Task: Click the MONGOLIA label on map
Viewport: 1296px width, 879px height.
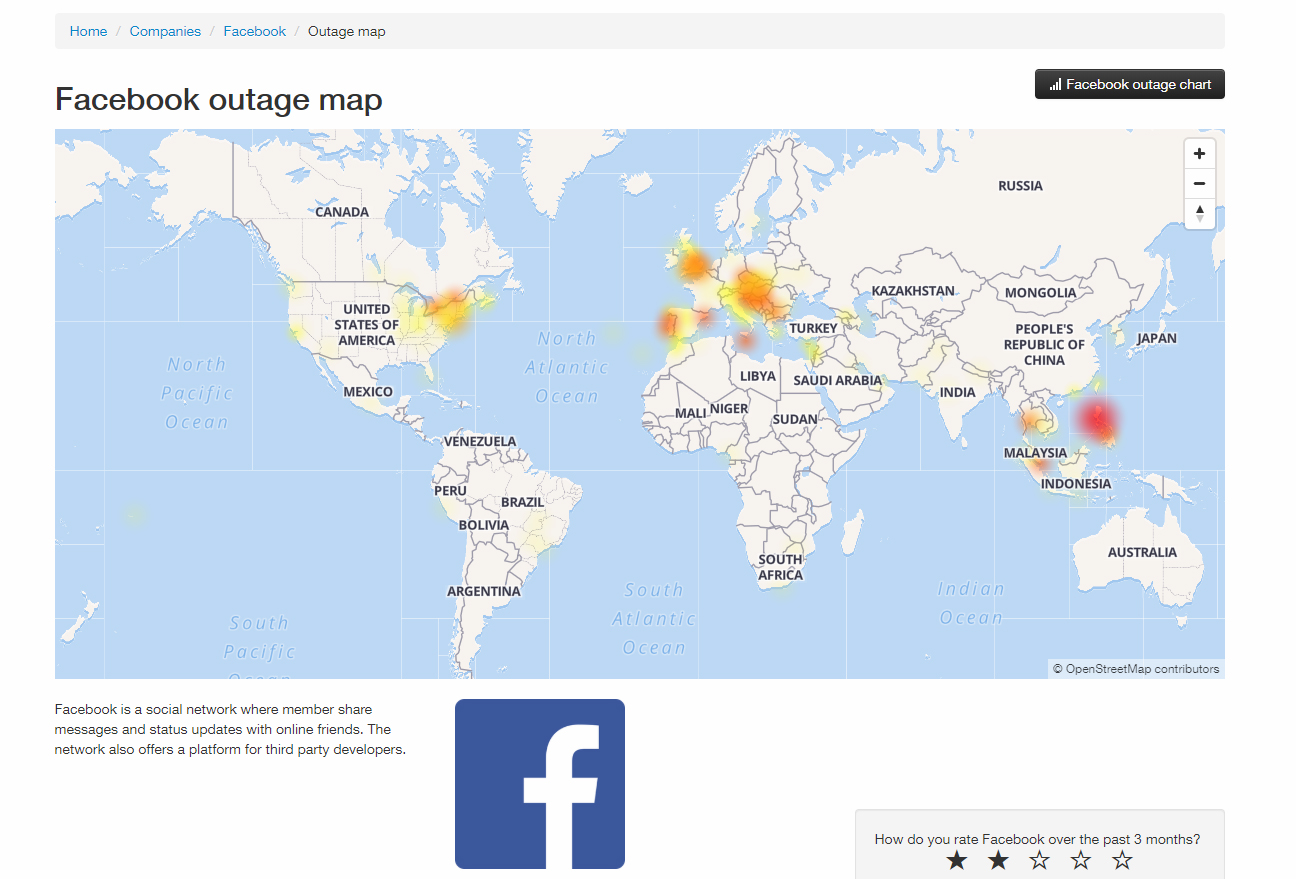Action: (1041, 293)
